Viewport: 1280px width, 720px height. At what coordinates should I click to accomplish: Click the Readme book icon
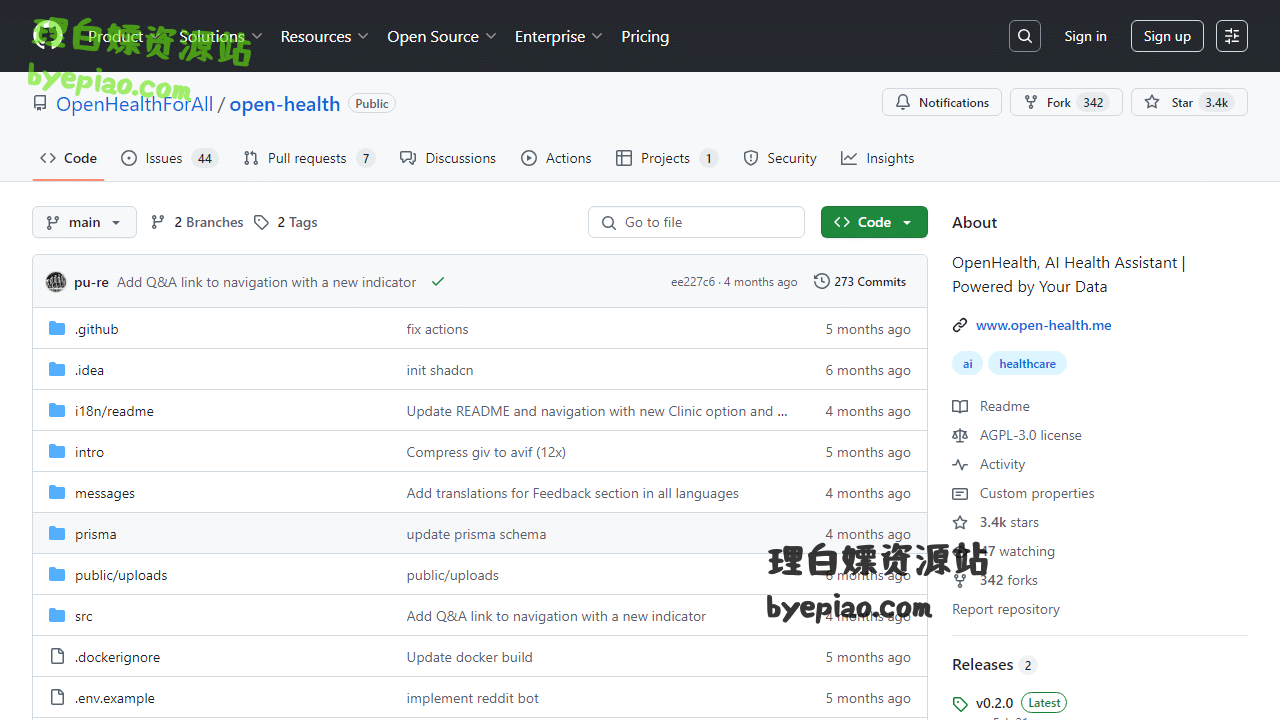tap(960, 406)
